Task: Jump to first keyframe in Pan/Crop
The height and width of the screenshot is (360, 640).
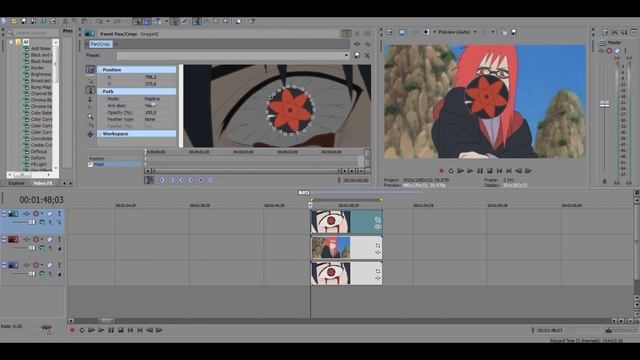Action: 162,180
